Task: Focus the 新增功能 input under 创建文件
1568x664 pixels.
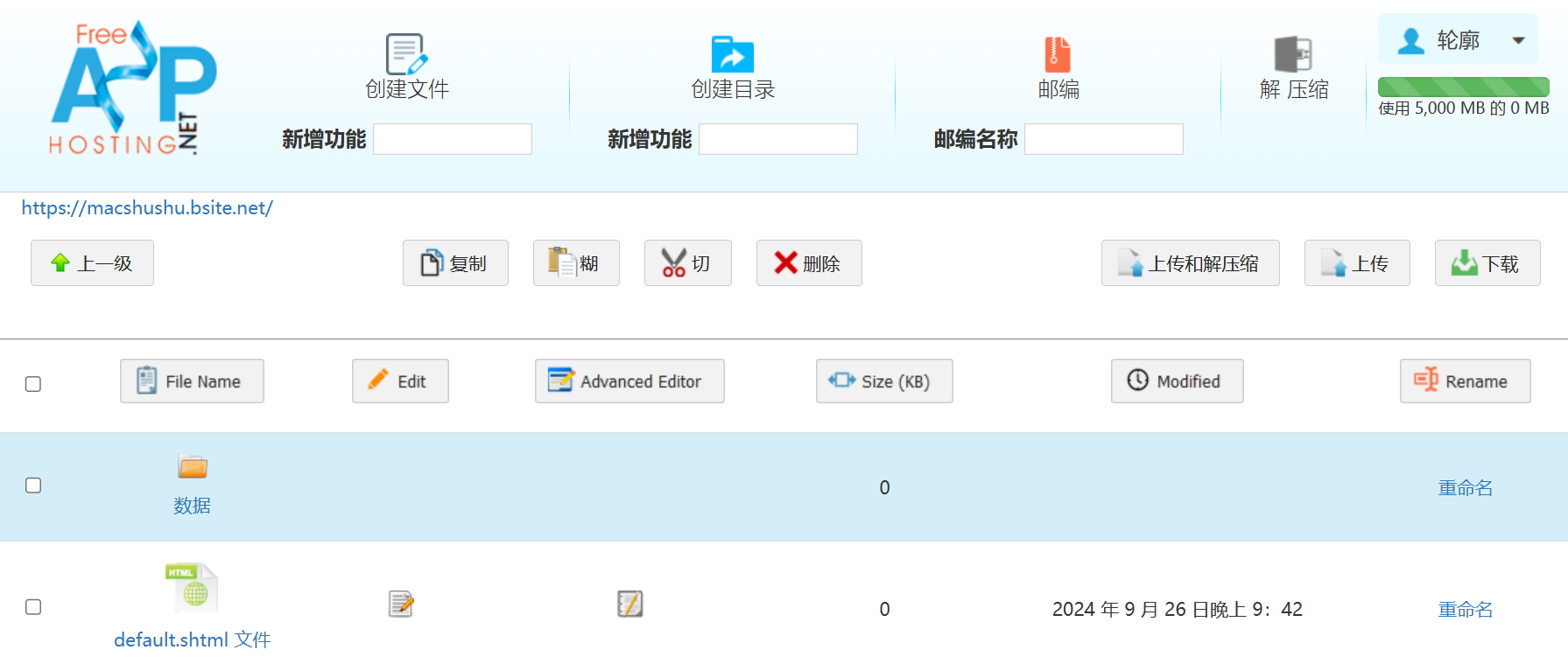Action: [x=453, y=139]
